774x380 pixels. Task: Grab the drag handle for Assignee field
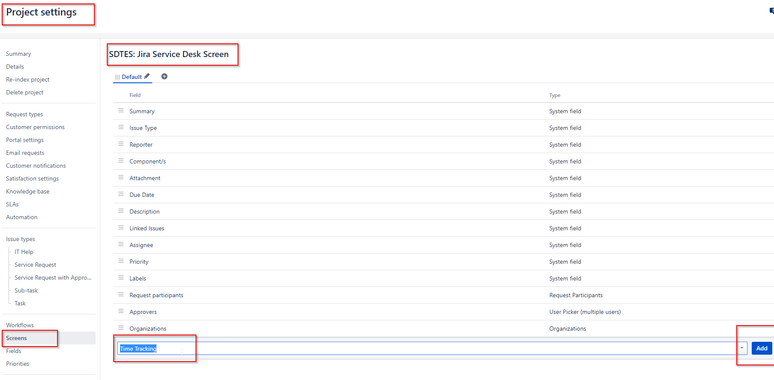point(120,244)
